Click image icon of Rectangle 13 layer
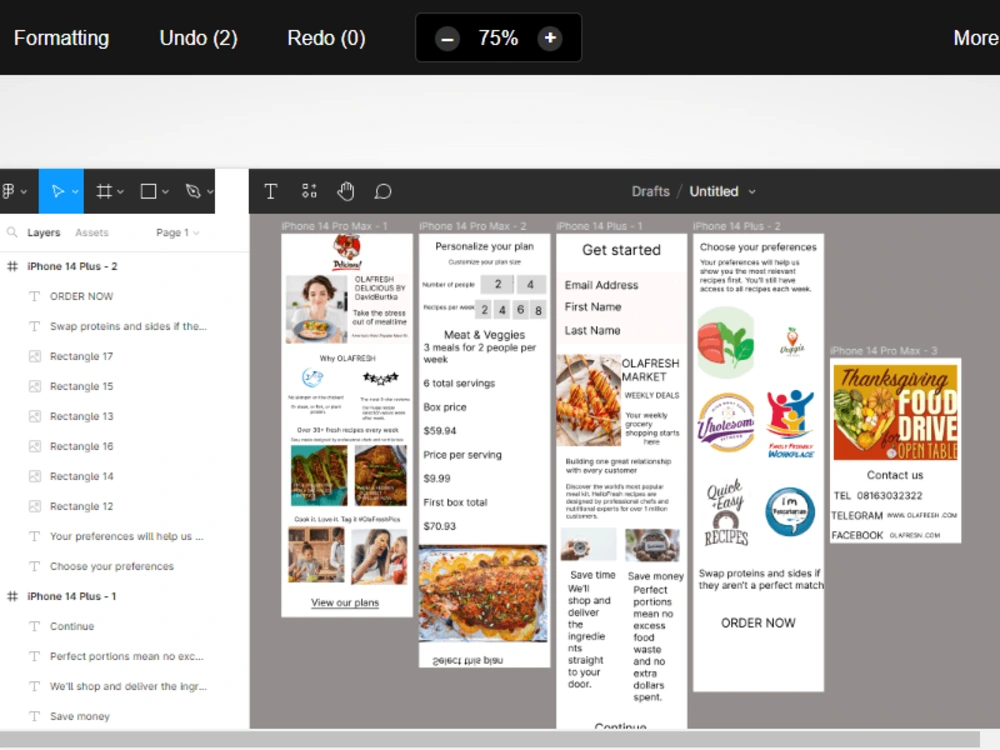Viewport: 1000px width, 750px height. tap(34, 416)
